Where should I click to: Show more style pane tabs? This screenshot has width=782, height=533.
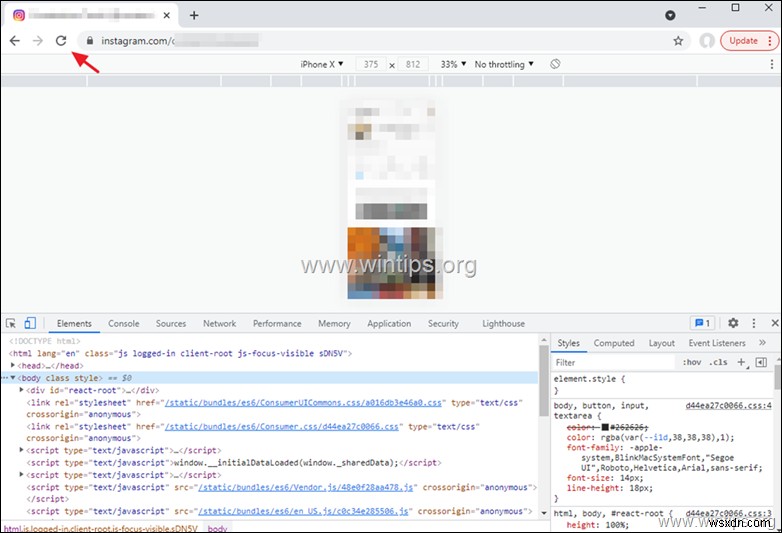(762, 343)
